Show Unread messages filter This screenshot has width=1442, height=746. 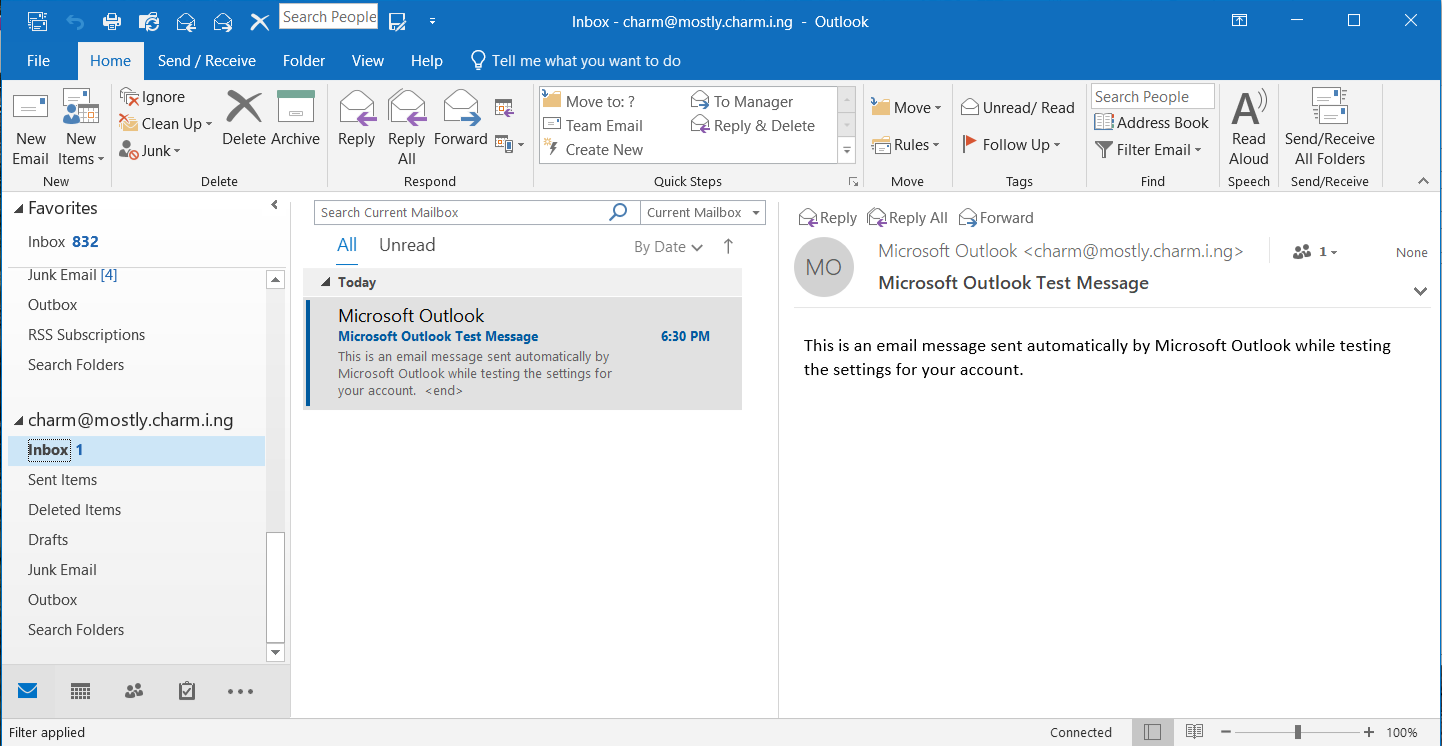pos(407,245)
